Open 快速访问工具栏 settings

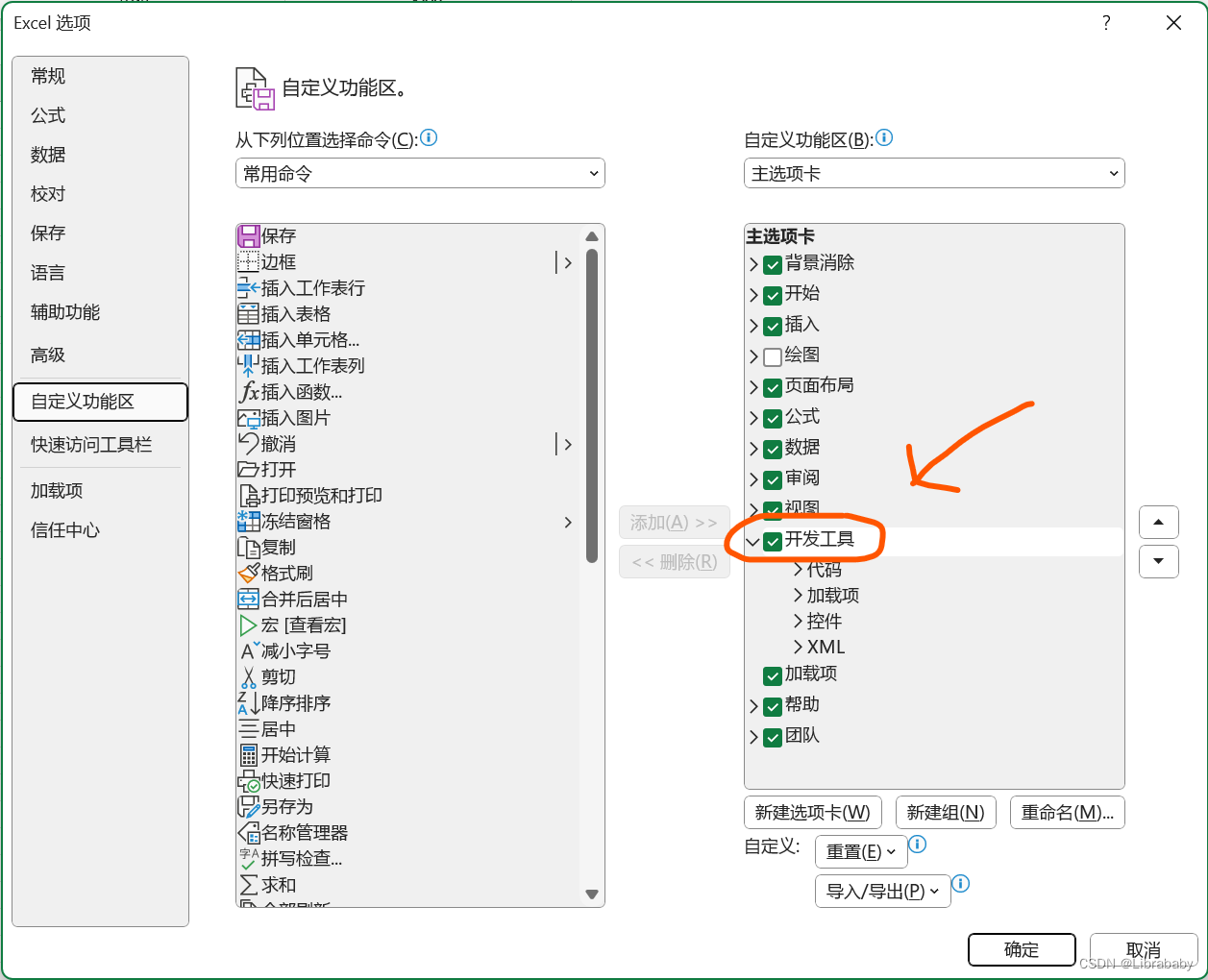pos(100,445)
